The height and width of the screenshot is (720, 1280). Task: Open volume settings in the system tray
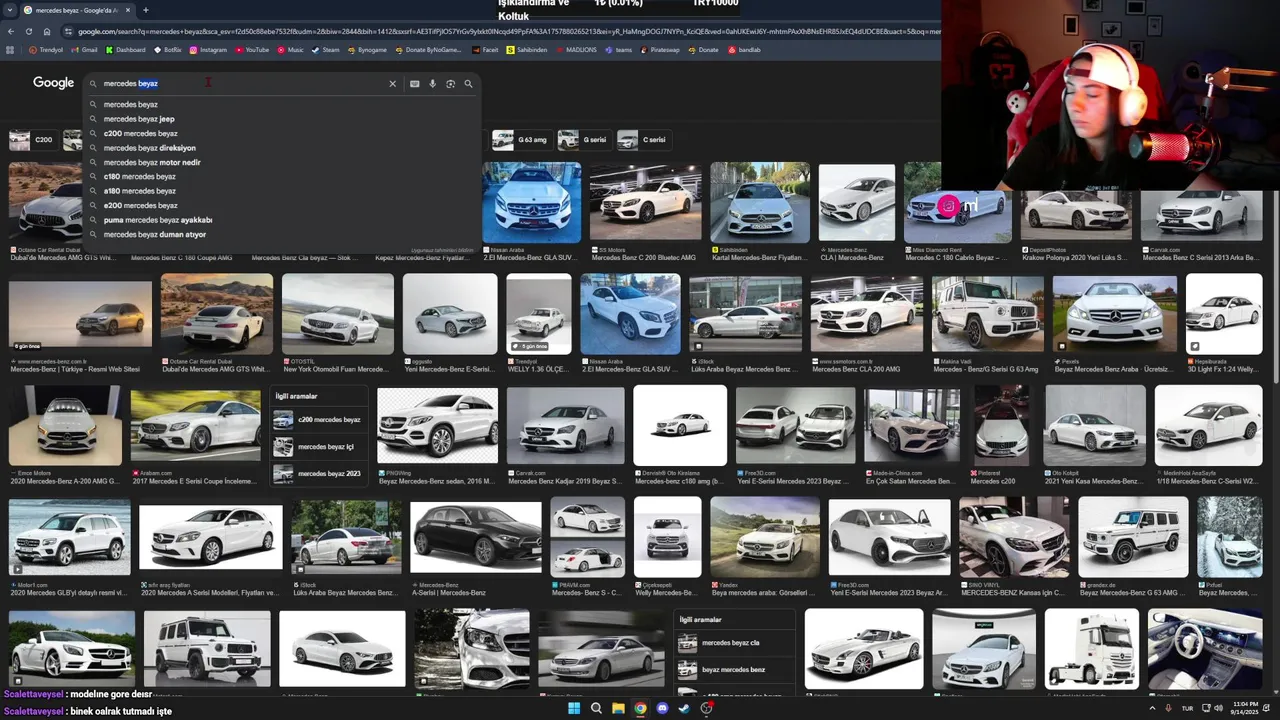point(1218,709)
